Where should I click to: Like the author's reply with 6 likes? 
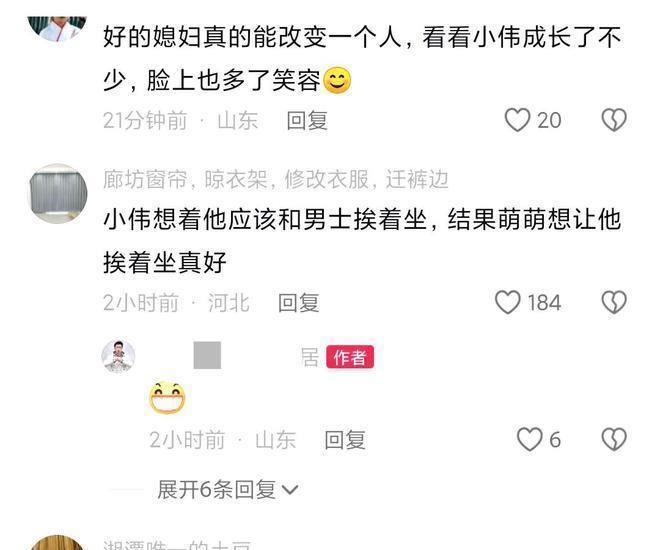[x=530, y=440]
